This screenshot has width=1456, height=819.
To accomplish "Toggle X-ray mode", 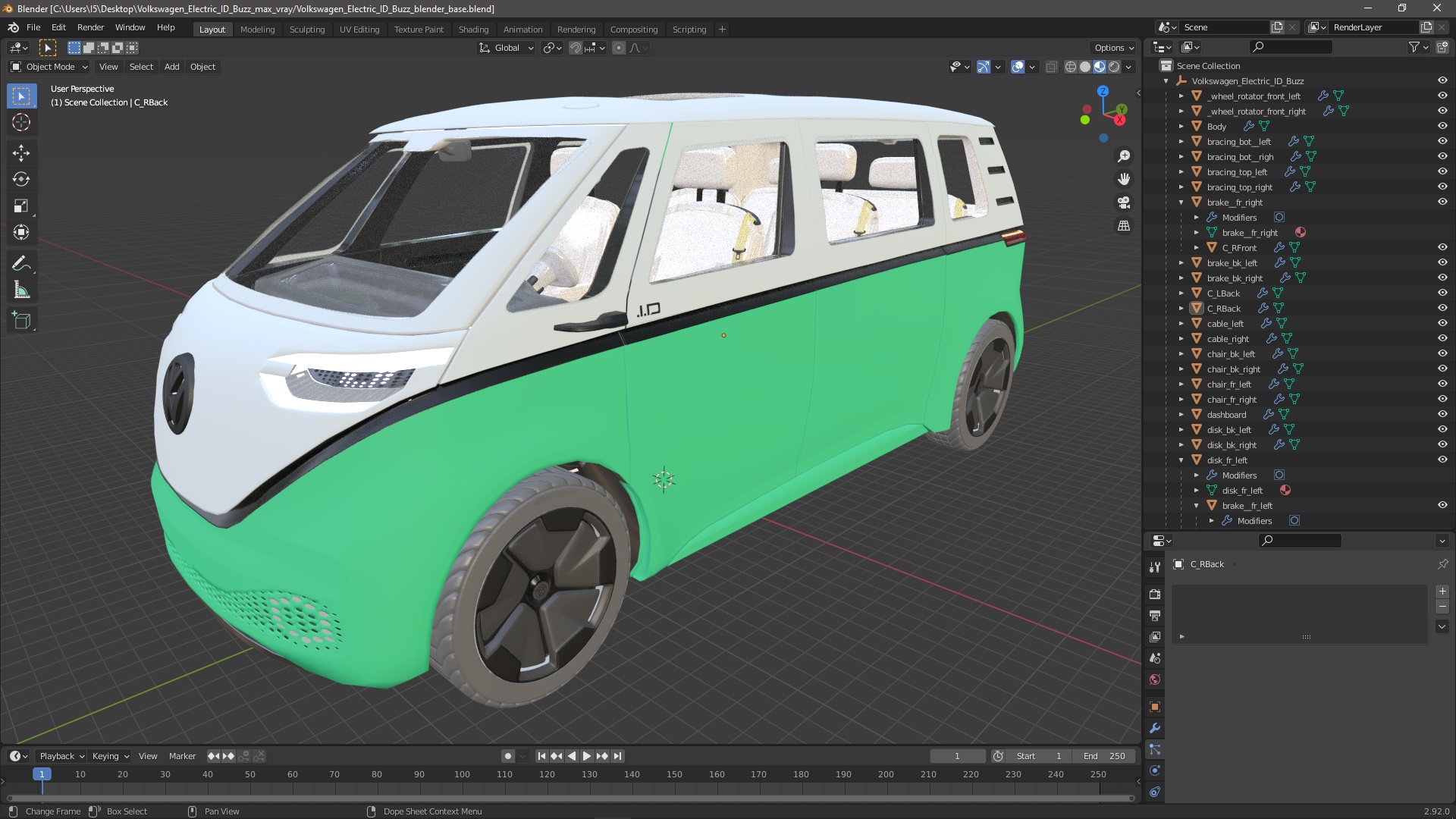I will coord(1051,67).
